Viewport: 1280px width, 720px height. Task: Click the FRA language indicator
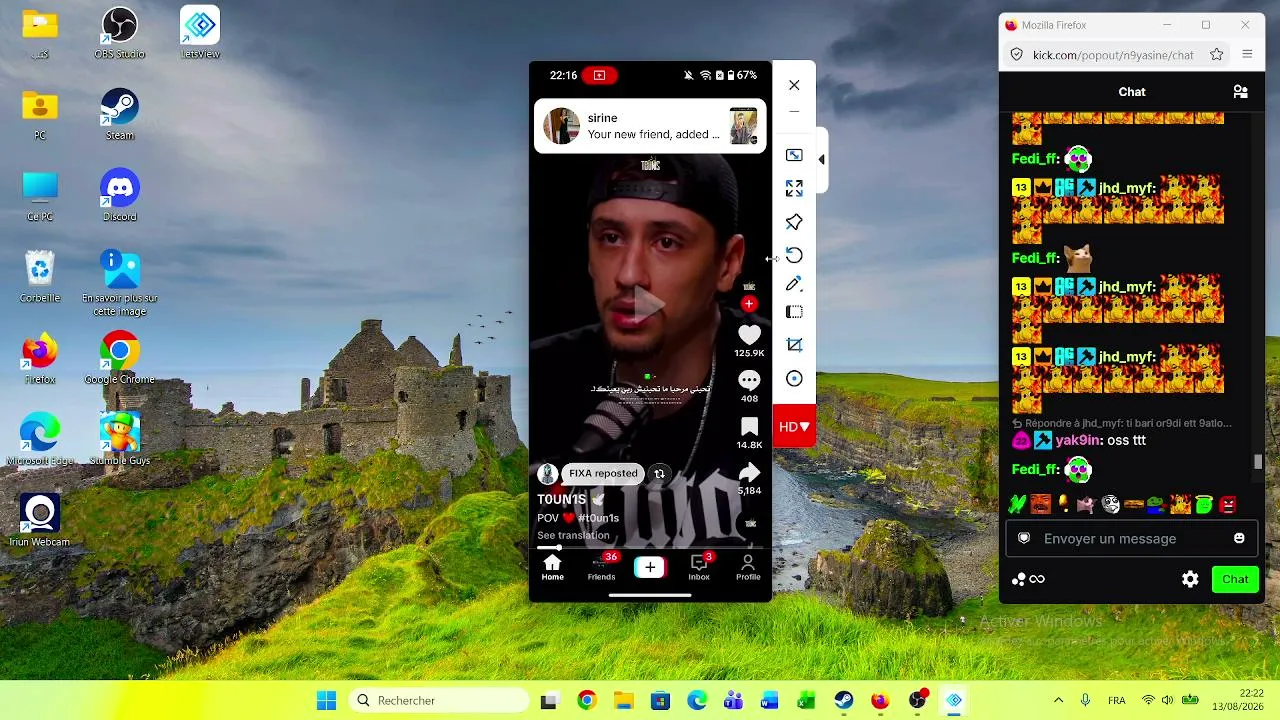coord(1117,701)
